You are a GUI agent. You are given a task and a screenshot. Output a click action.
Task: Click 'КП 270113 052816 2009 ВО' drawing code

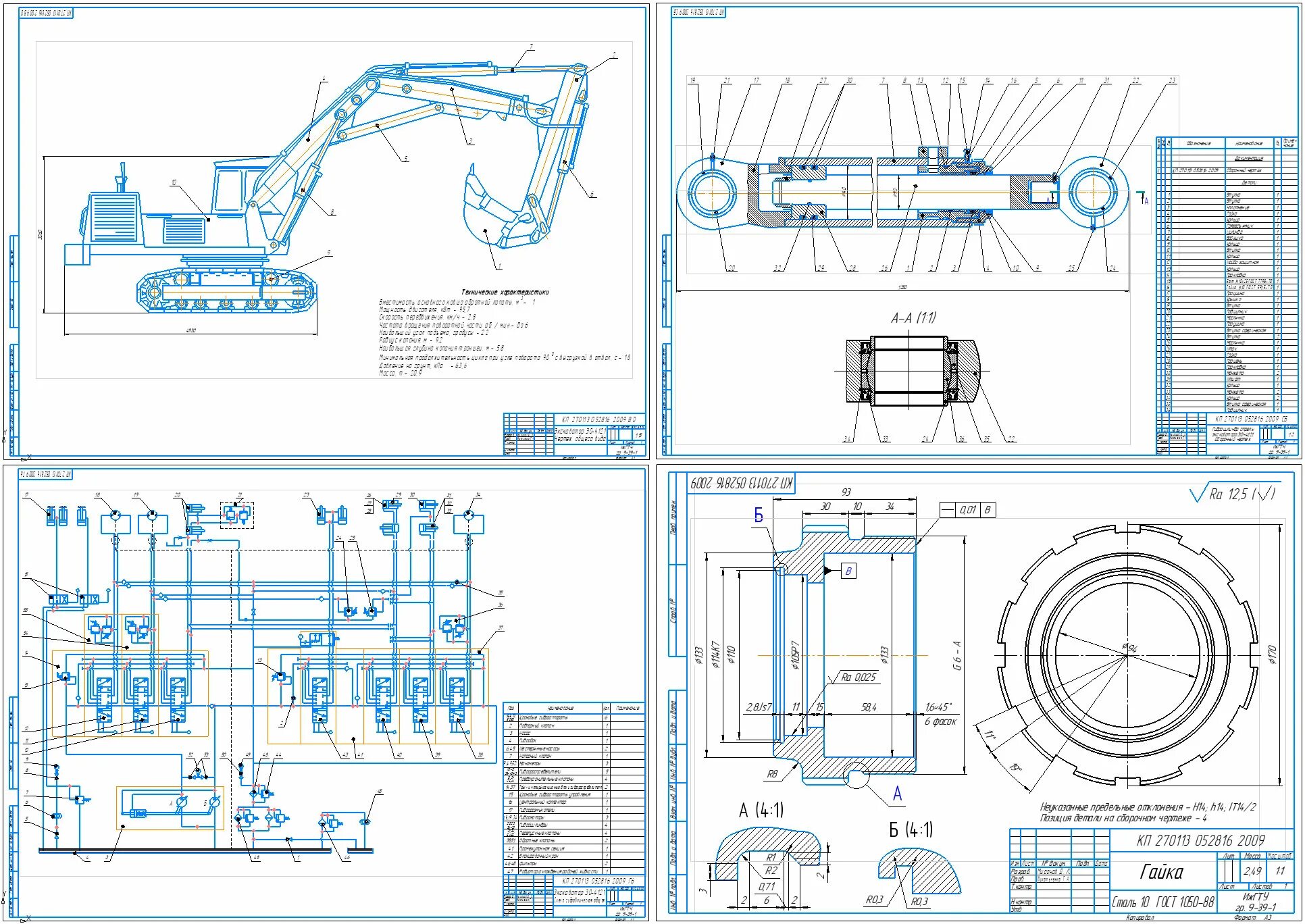click(598, 419)
